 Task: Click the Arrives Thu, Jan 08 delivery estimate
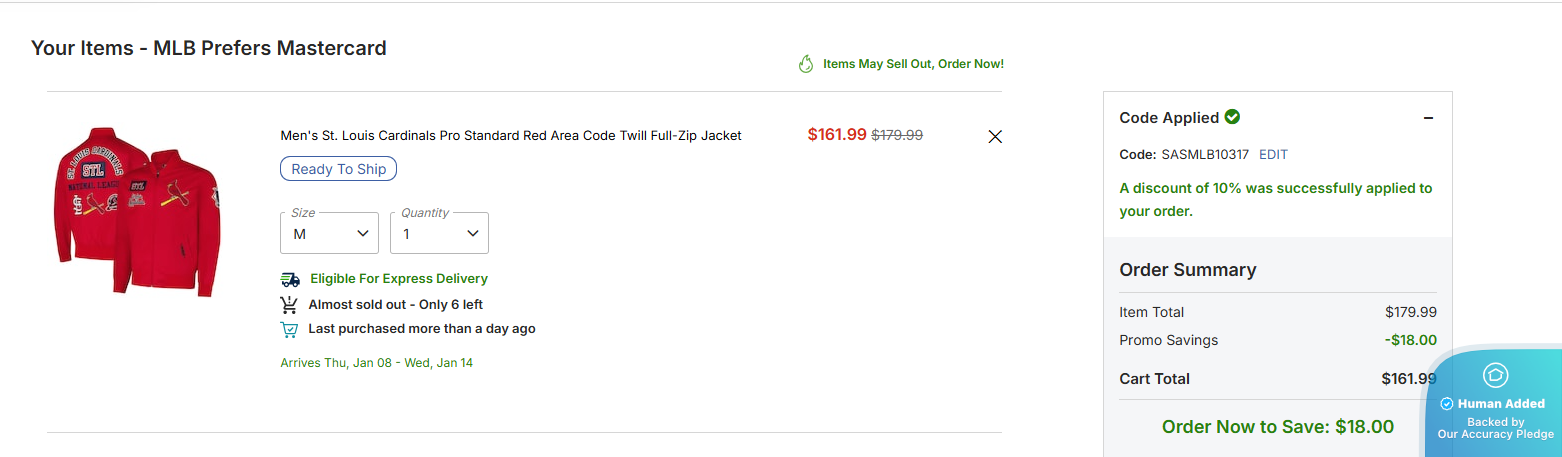point(376,363)
